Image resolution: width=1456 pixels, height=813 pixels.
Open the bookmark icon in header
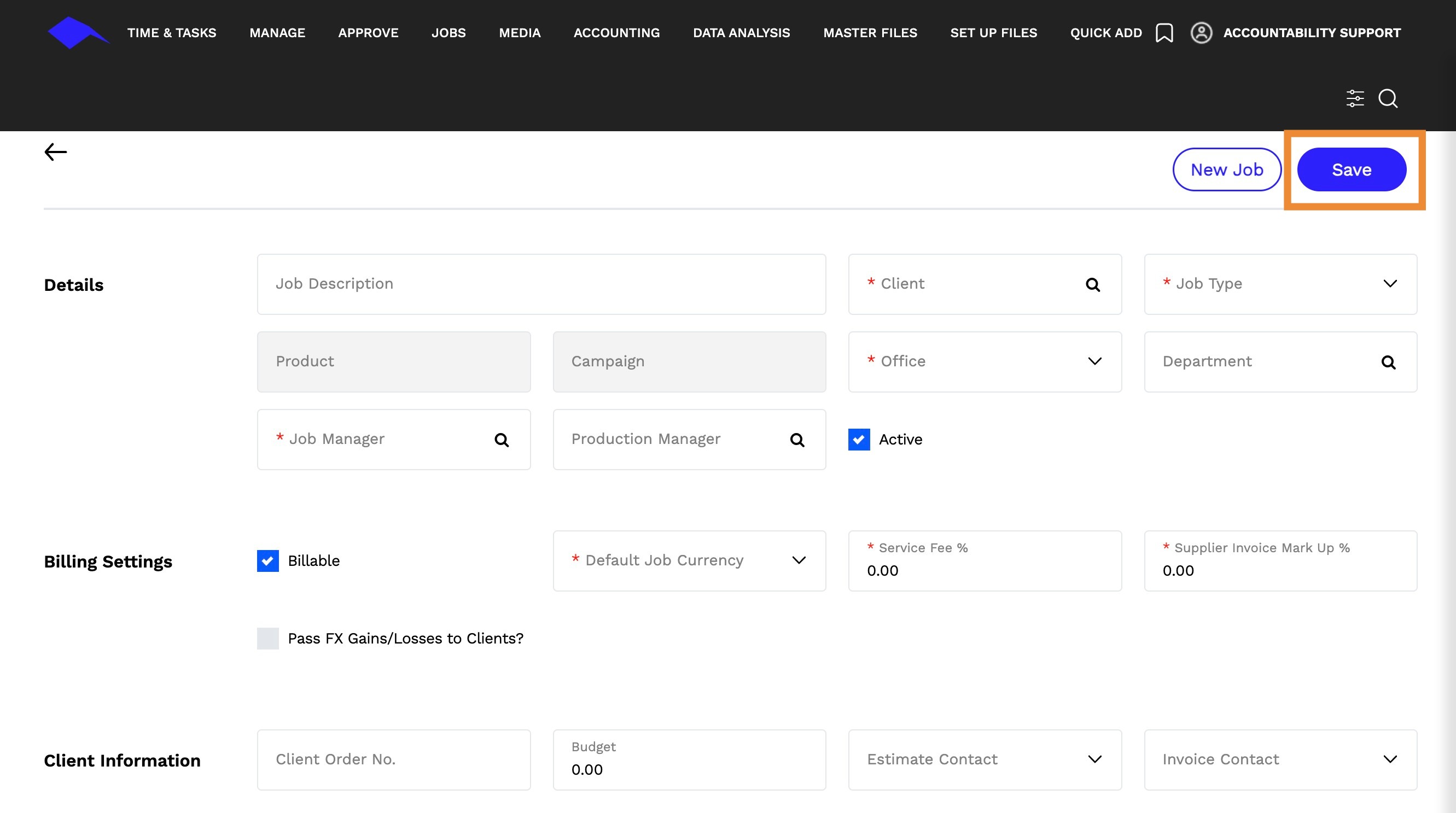click(1164, 33)
